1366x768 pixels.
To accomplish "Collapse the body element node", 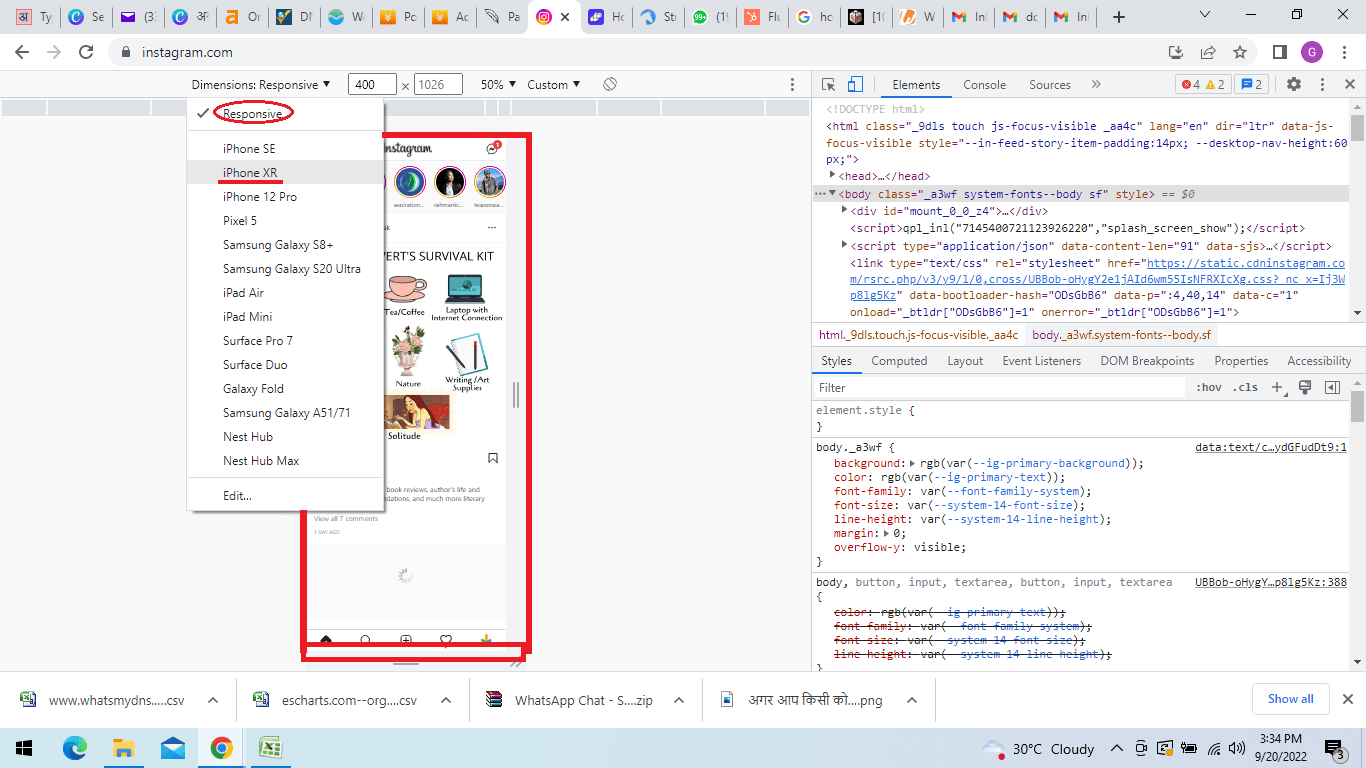I will tap(832, 194).
